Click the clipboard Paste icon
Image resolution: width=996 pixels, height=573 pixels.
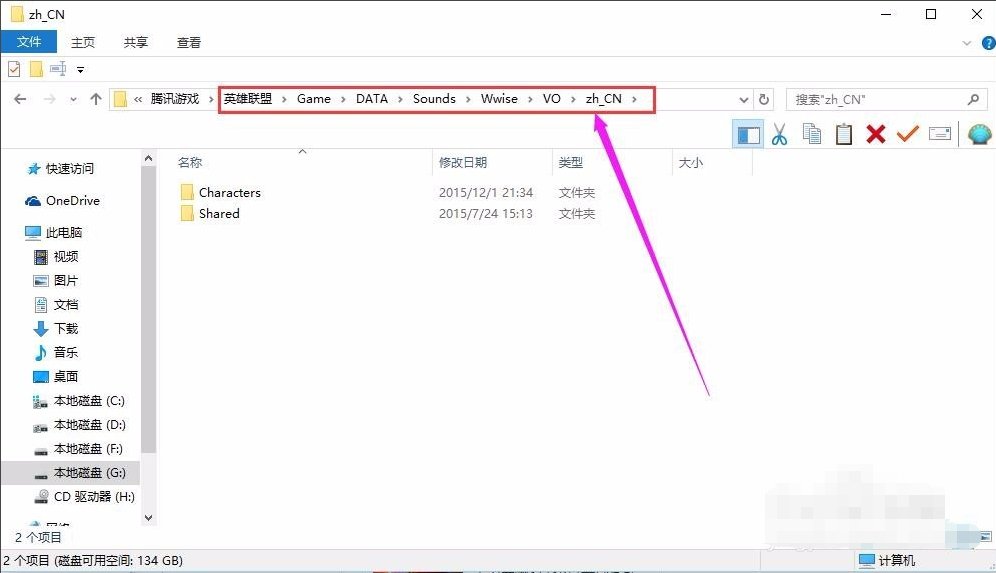point(844,134)
